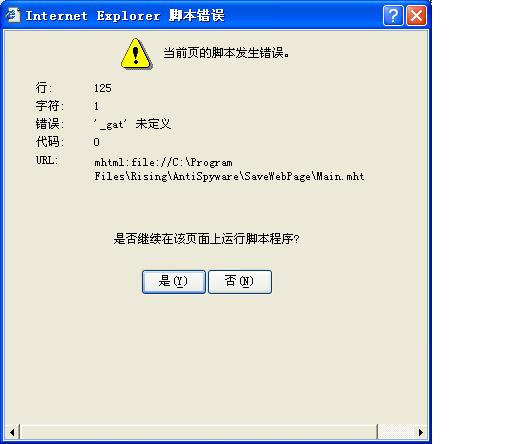Click the Main.mht path second line

pos(229,176)
